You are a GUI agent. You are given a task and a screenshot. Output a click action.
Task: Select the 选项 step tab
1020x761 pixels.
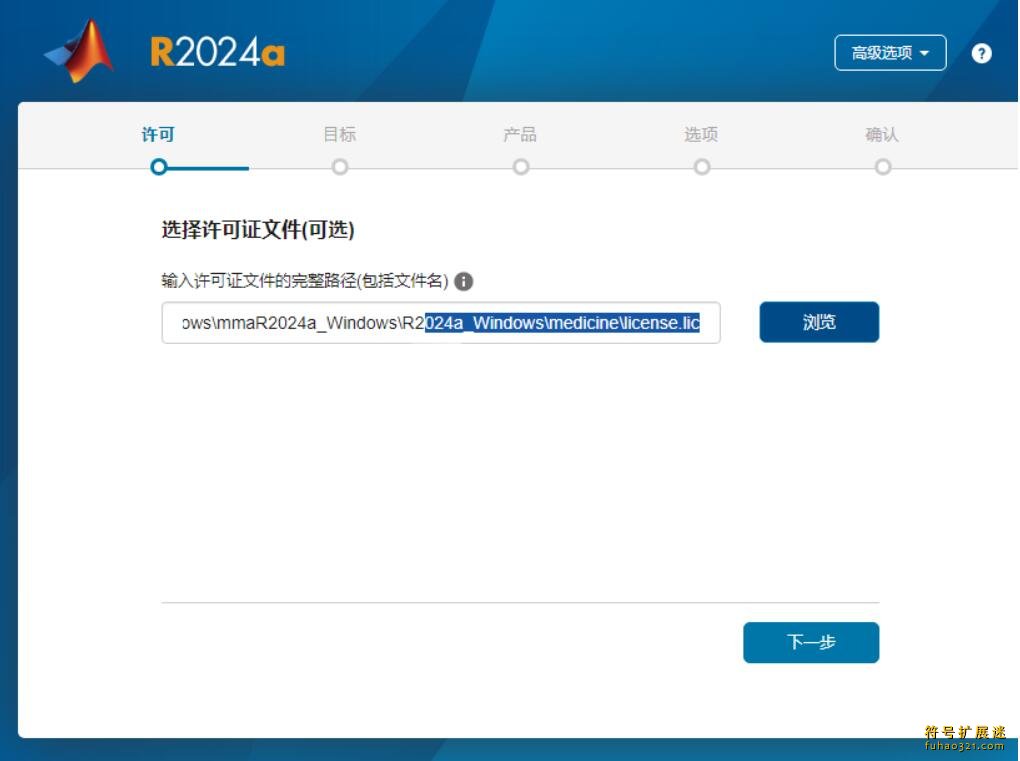point(701,135)
